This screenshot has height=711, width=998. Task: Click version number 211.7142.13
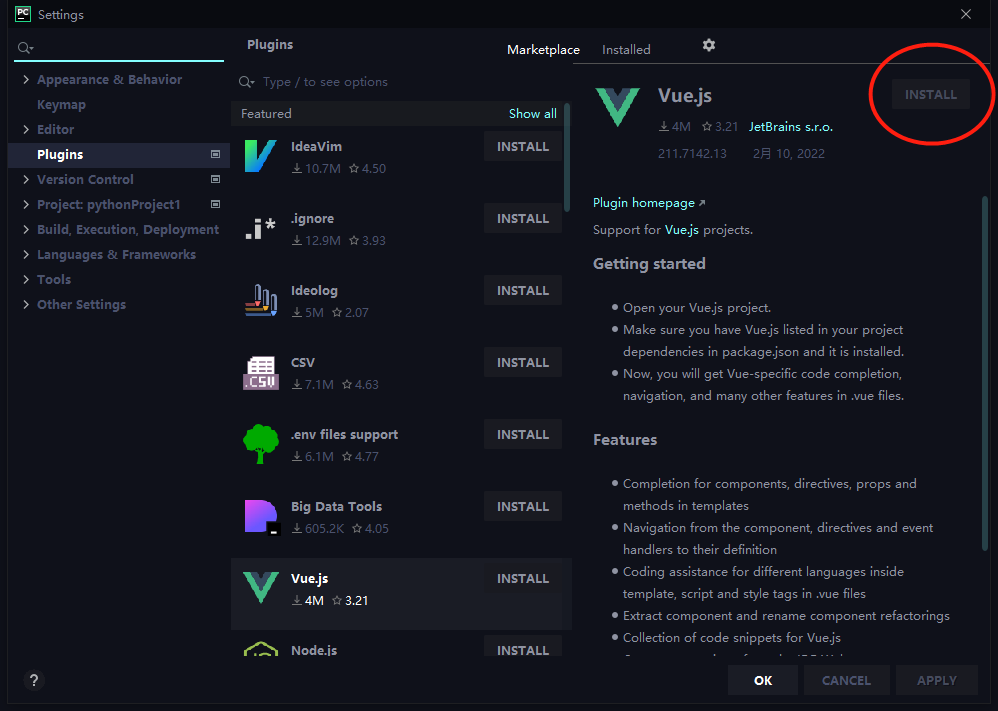pos(692,153)
